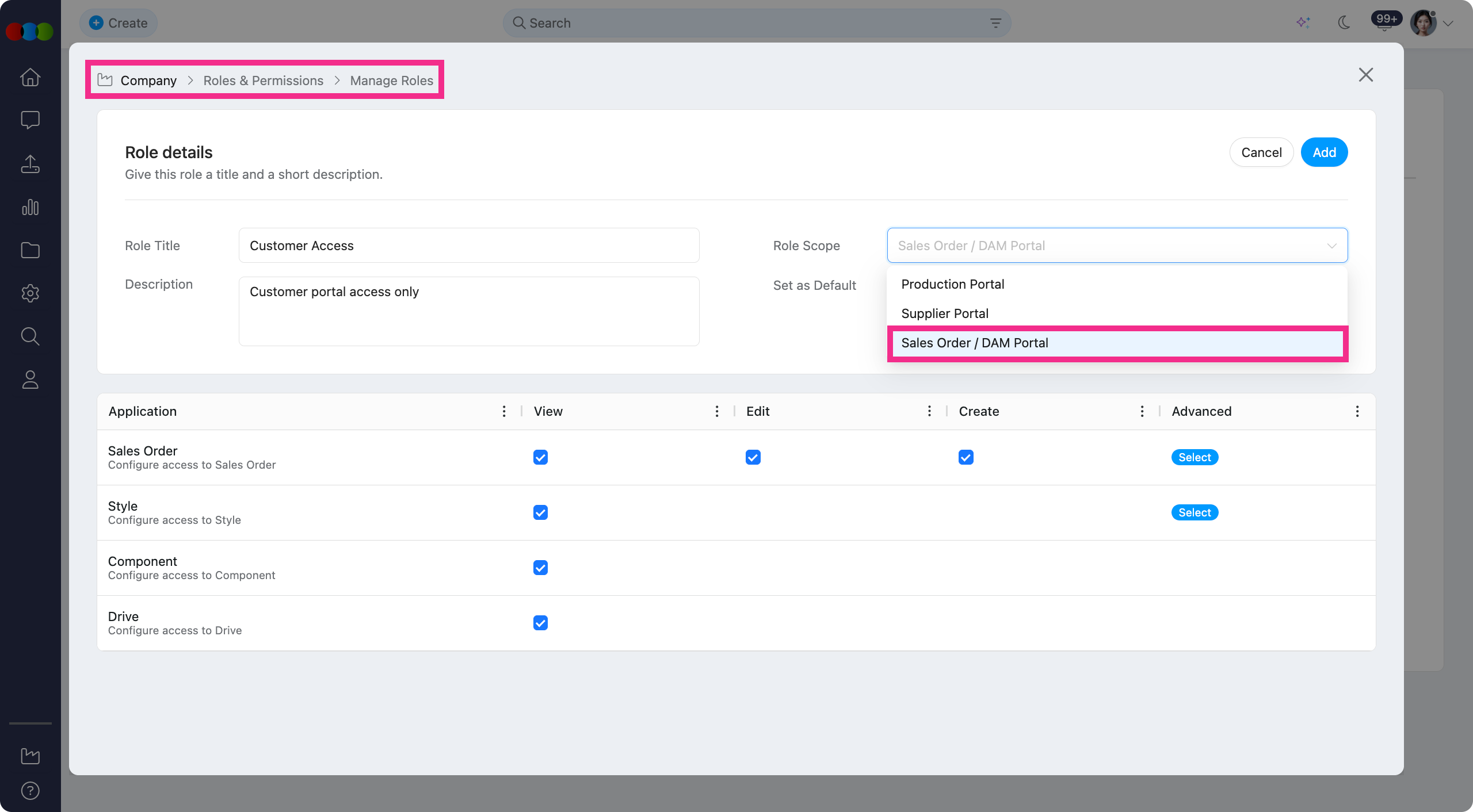Expand the user account chevron menu
This screenshot has width=1473, height=812.
[x=1448, y=24]
